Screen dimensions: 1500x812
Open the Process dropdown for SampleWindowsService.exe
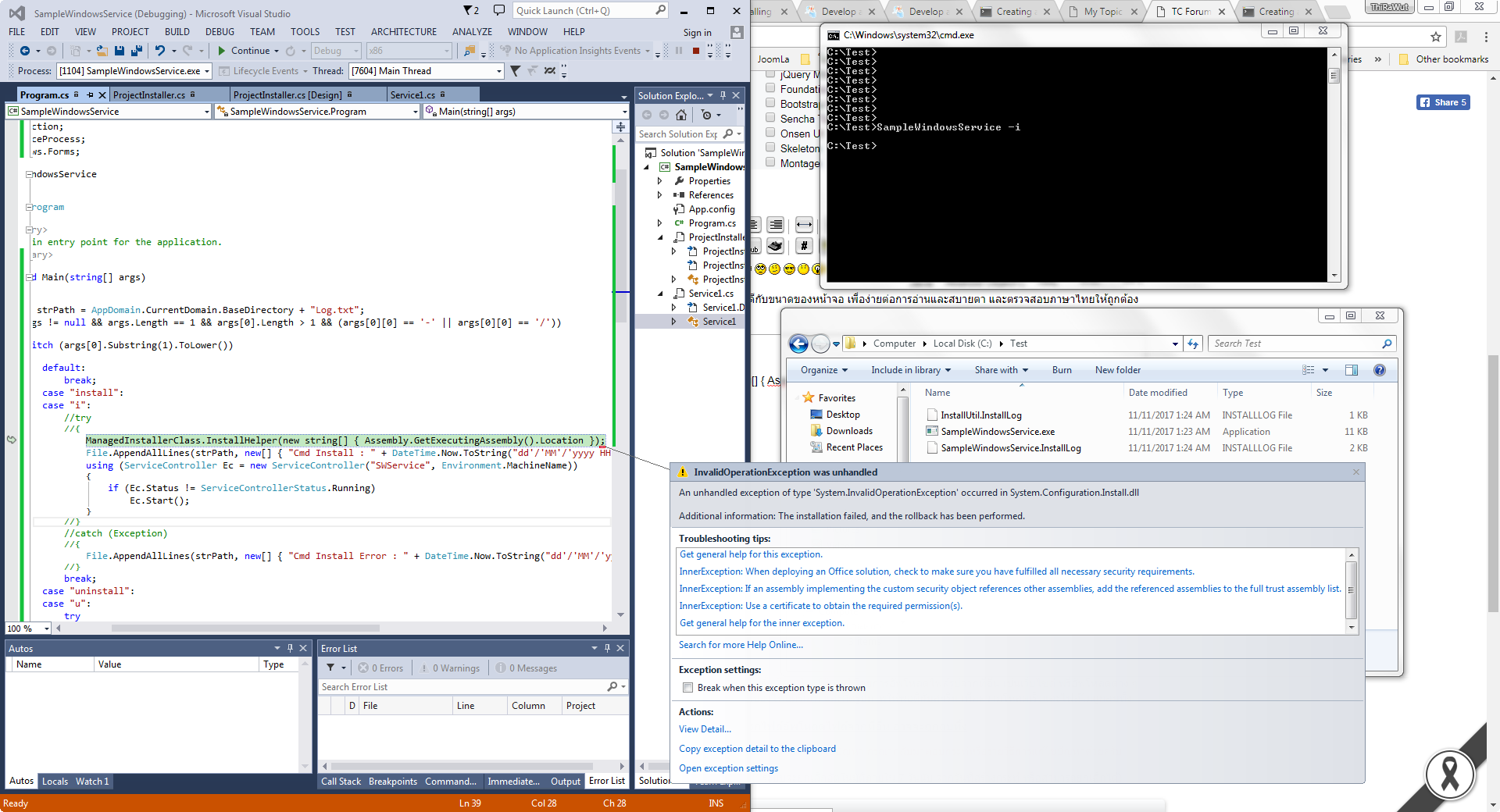point(207,71)
